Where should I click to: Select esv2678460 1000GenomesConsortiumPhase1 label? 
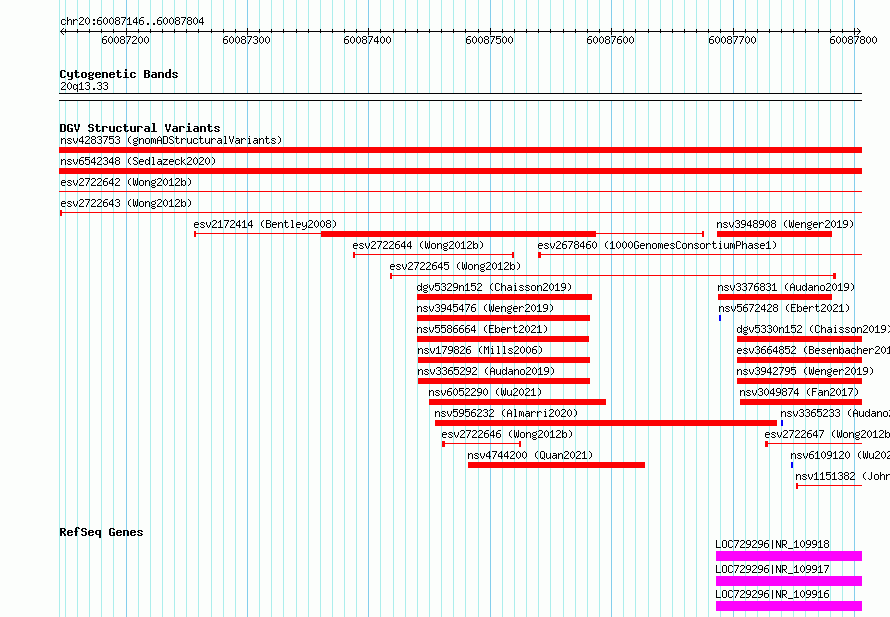coord(657,245)
